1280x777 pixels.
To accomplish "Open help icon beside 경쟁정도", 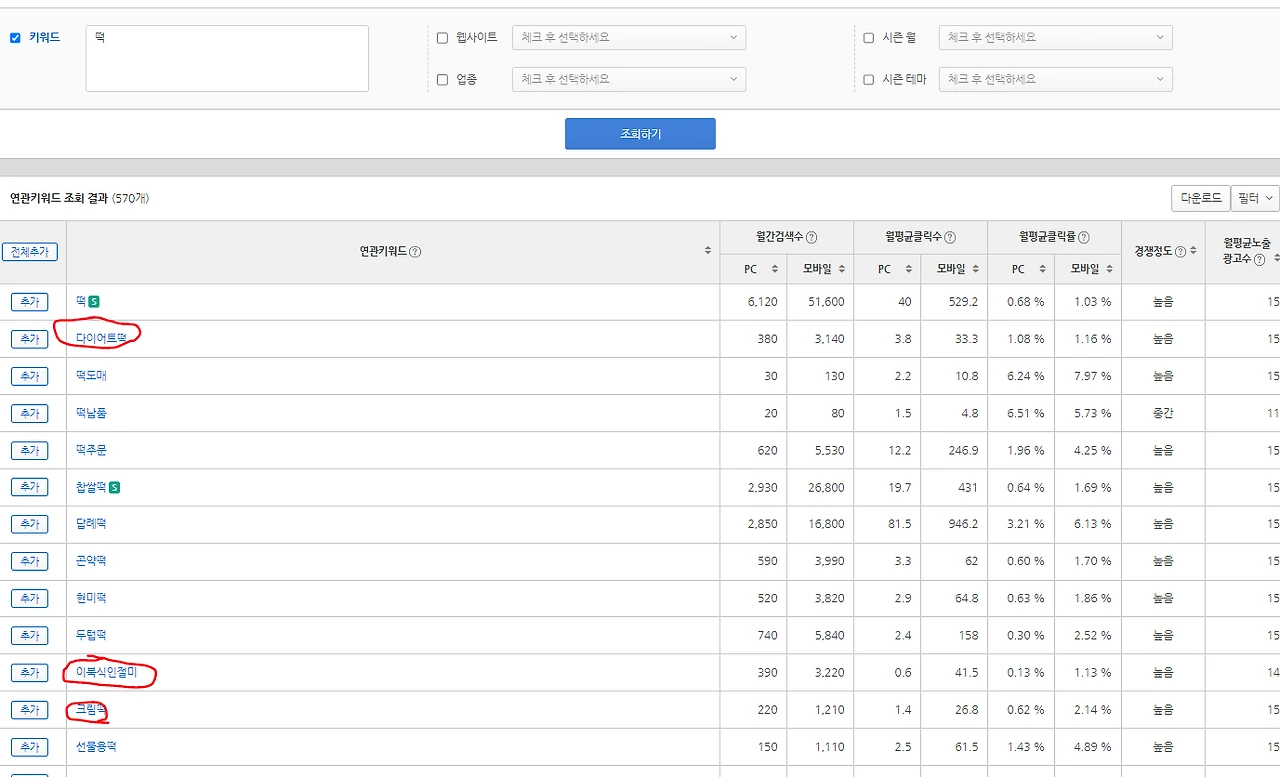I will click(x=1180, y=252).
